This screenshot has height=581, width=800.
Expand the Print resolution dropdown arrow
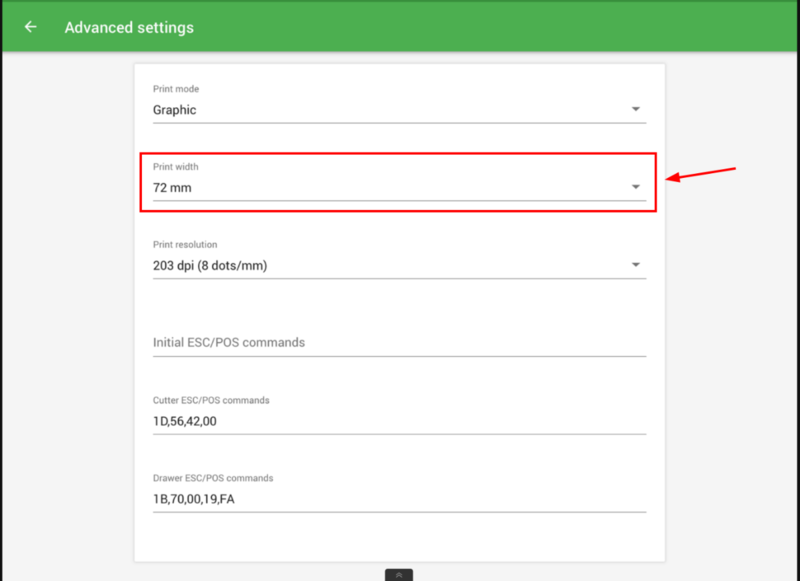click(x=636, y=265)
